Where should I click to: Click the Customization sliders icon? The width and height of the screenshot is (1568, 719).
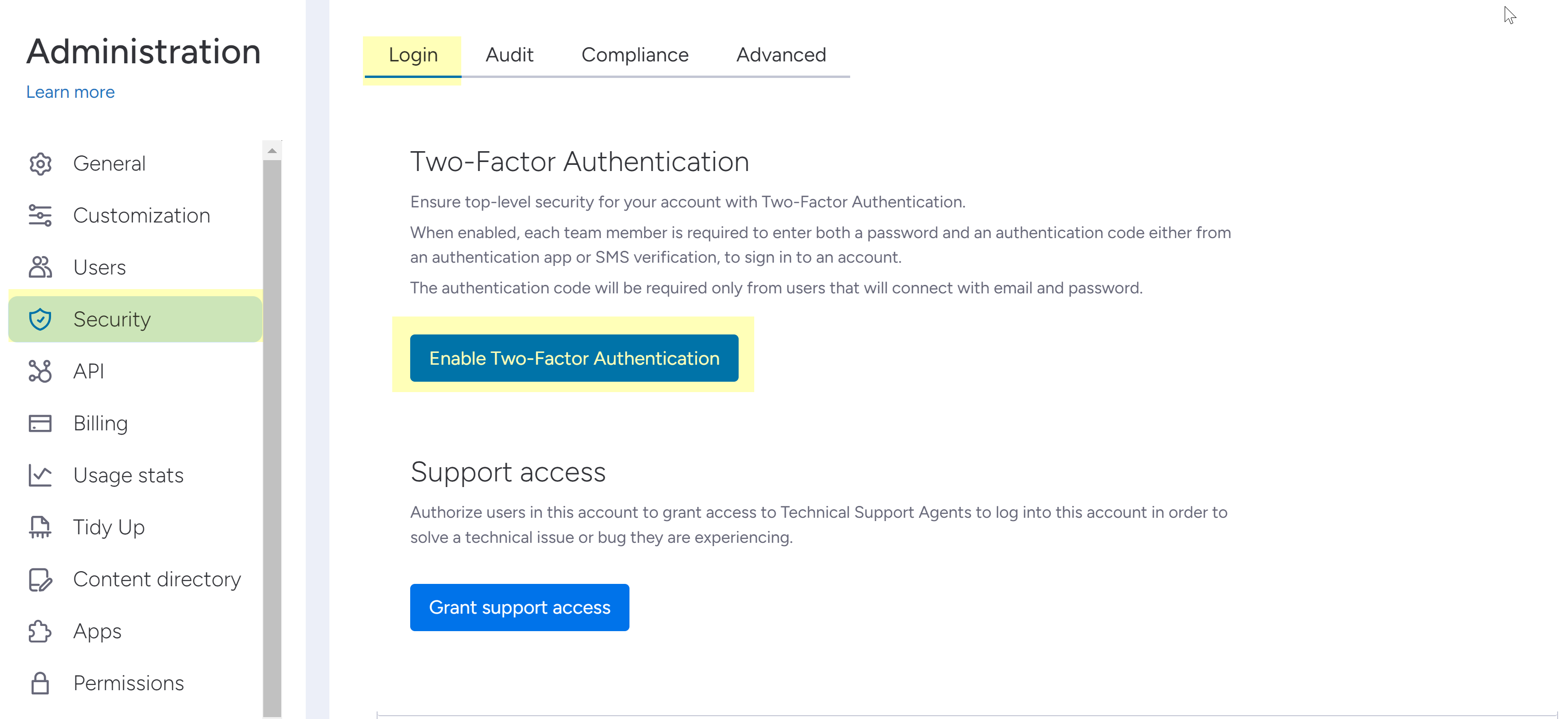tap(40, 215)
